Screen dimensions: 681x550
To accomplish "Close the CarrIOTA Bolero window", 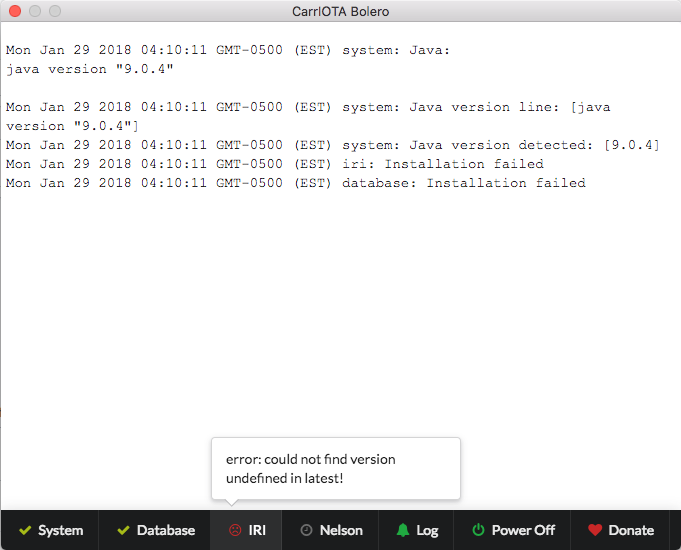I will click(15, 11).
